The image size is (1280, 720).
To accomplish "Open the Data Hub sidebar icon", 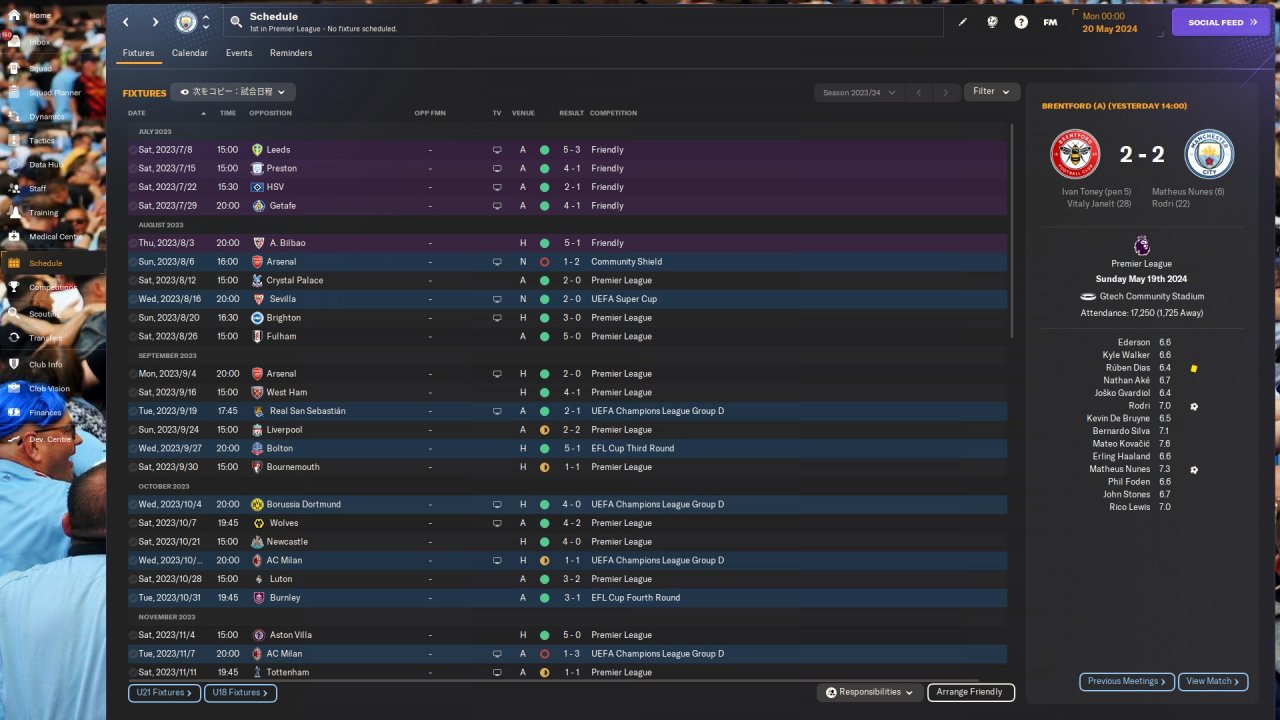I will [x=15, y=164].
